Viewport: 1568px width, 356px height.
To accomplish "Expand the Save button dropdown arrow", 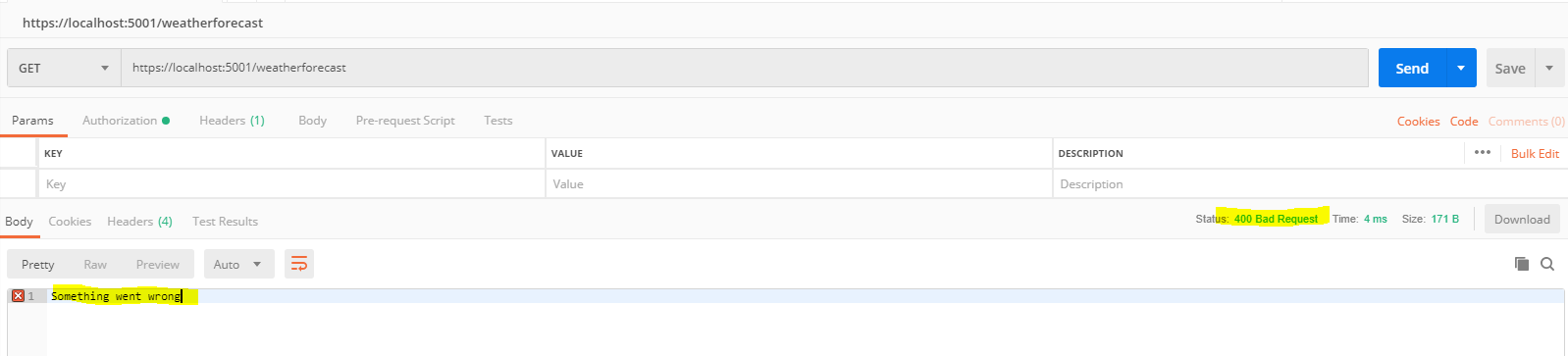I will tap(1549, 68).
